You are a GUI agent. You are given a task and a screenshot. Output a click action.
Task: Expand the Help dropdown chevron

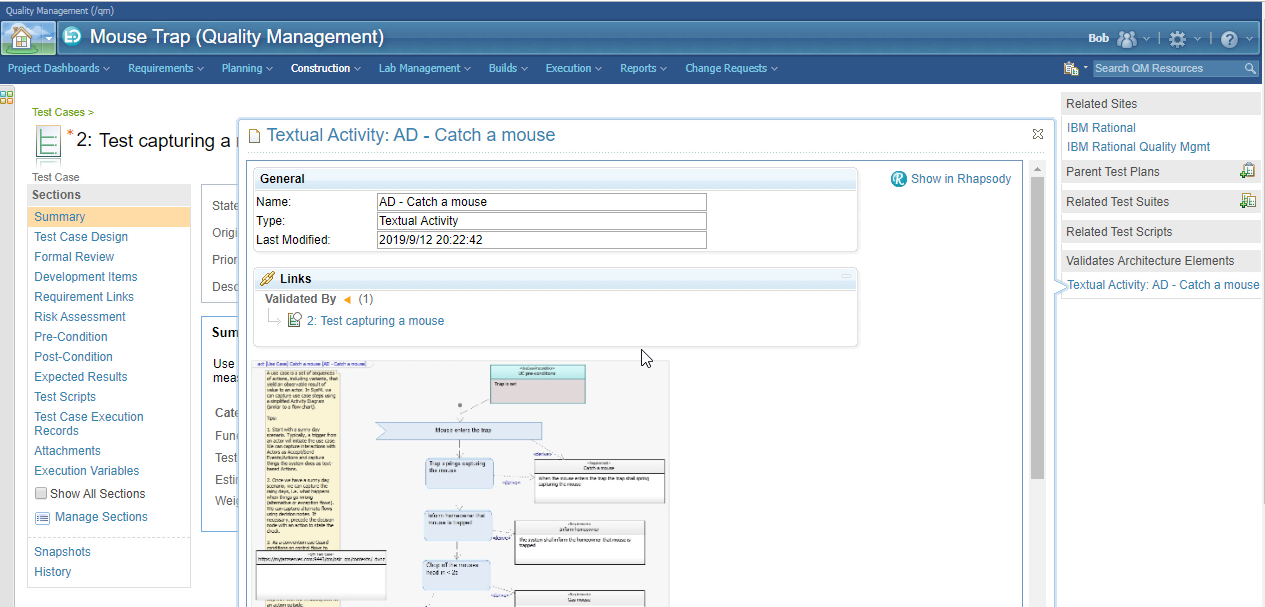point(1248,38)
